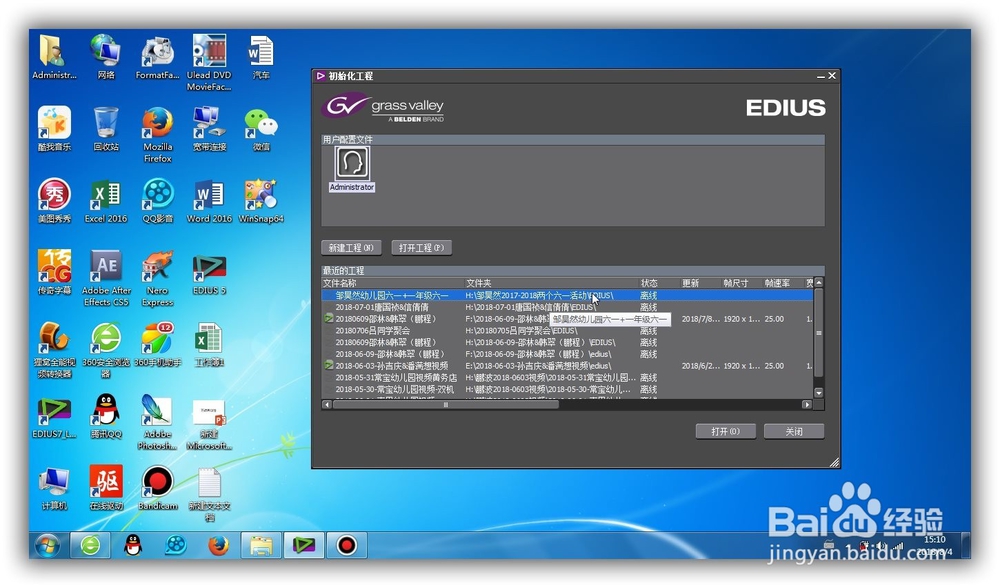Launch the 微信 desktop icon
The image size is (1000, 588).
point(261,129)
